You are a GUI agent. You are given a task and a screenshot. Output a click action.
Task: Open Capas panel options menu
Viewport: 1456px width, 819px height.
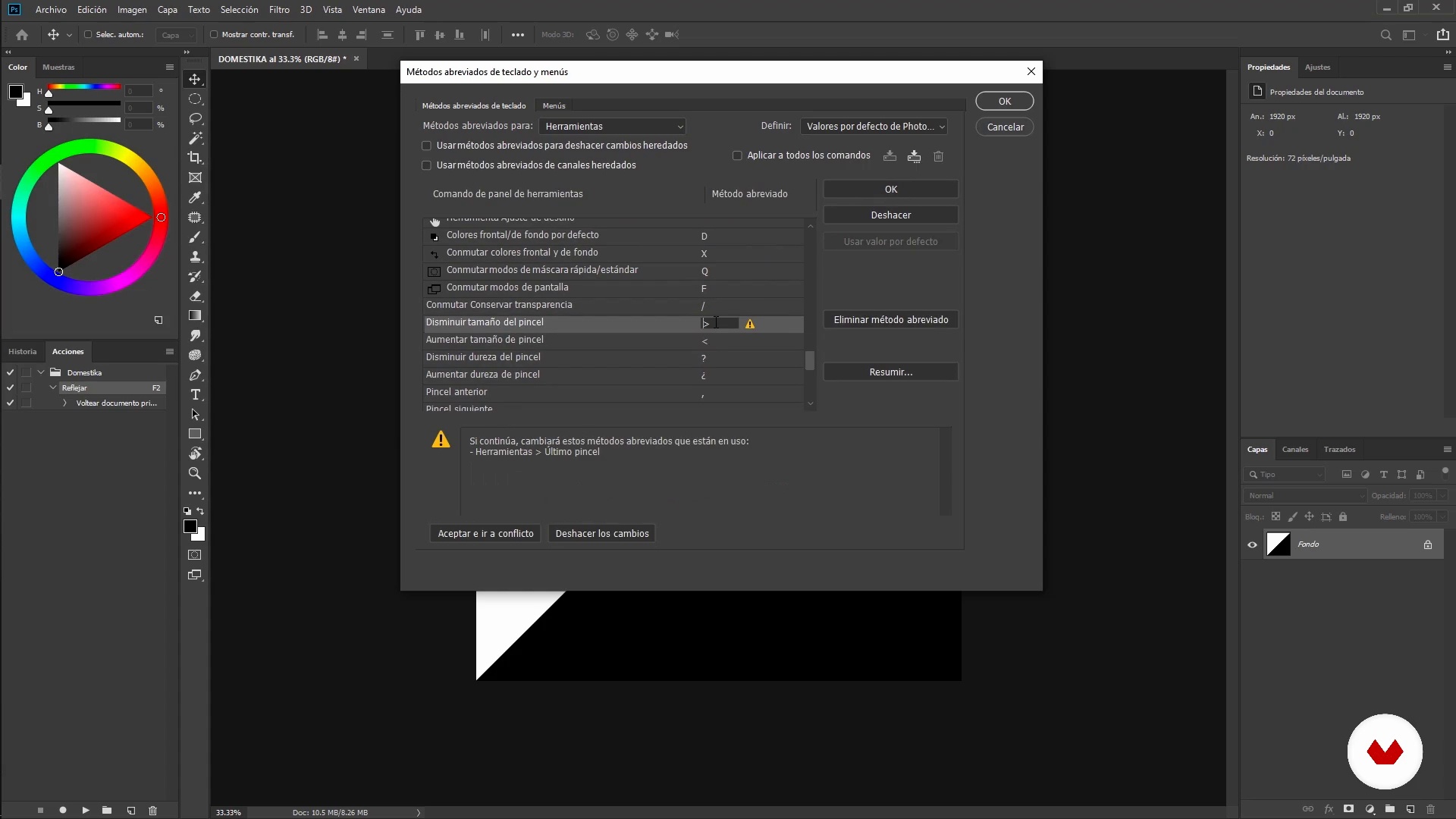pos(1447,449)
